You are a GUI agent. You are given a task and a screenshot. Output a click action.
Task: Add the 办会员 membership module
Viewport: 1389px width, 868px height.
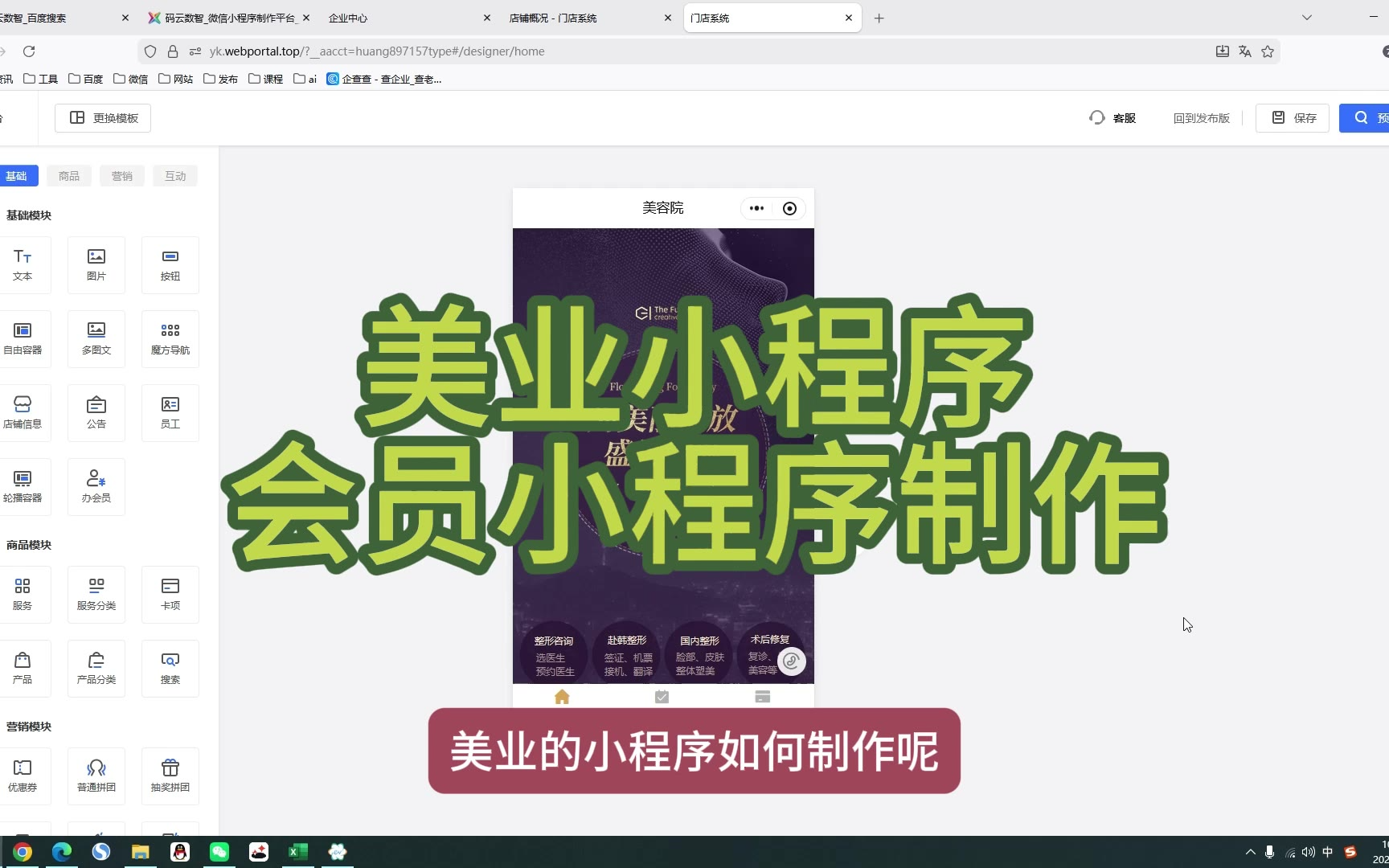96,486
